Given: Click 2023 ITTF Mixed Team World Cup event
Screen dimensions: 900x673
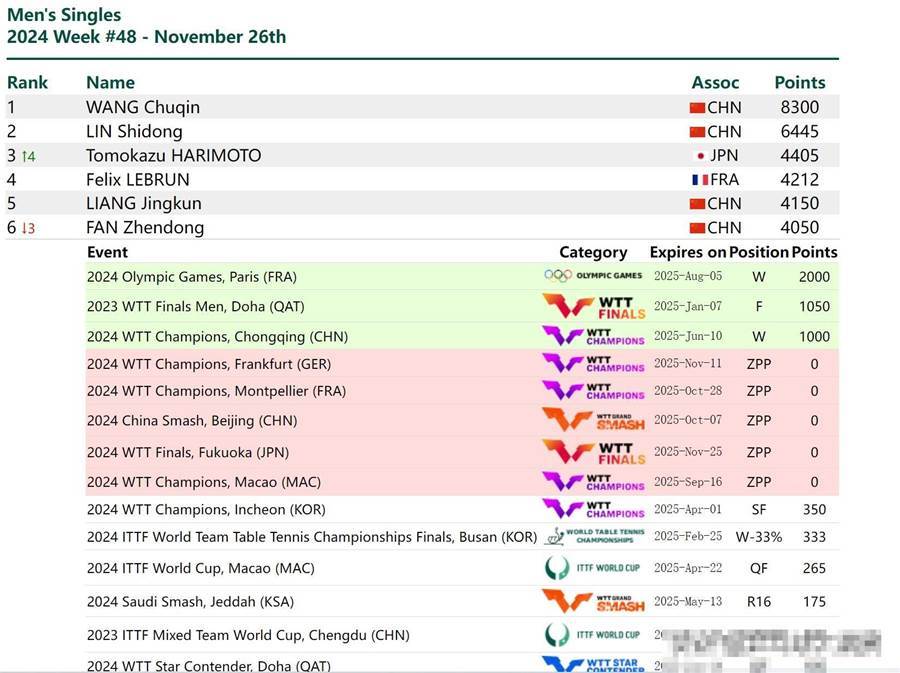Looking at the screenshot, I should click(x=249, y=635).
